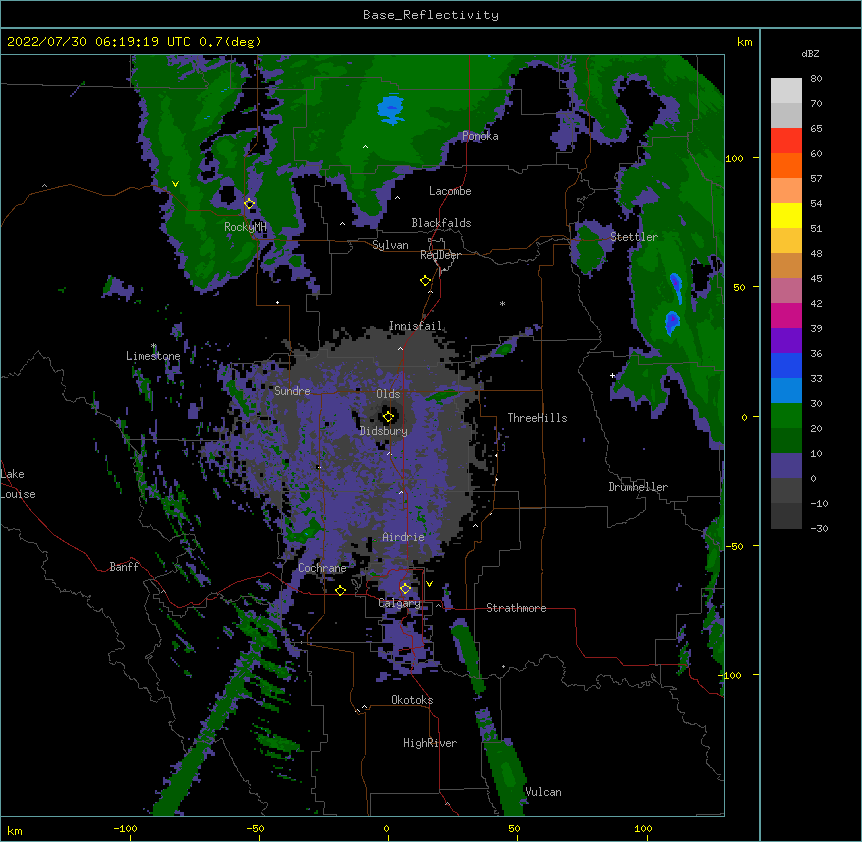
Task: Choose the bright yellow 54–51 dBZ swatch
Action: click(786, 215)
